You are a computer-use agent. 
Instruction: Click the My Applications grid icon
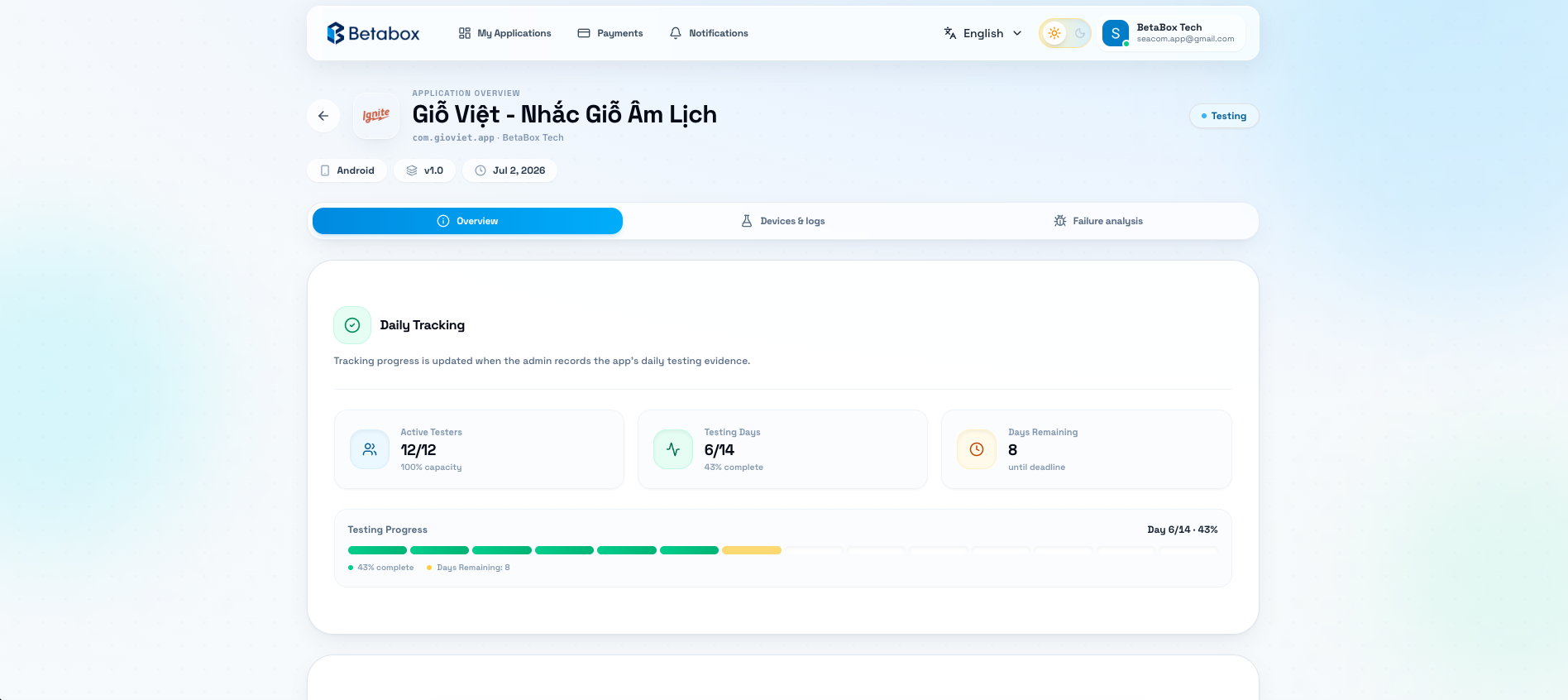465,33
